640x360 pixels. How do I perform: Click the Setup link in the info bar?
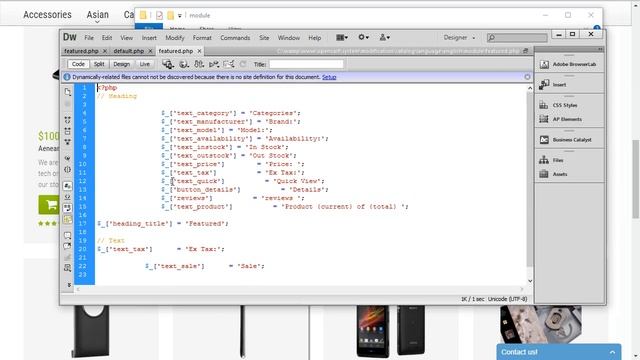coord(329,77)
